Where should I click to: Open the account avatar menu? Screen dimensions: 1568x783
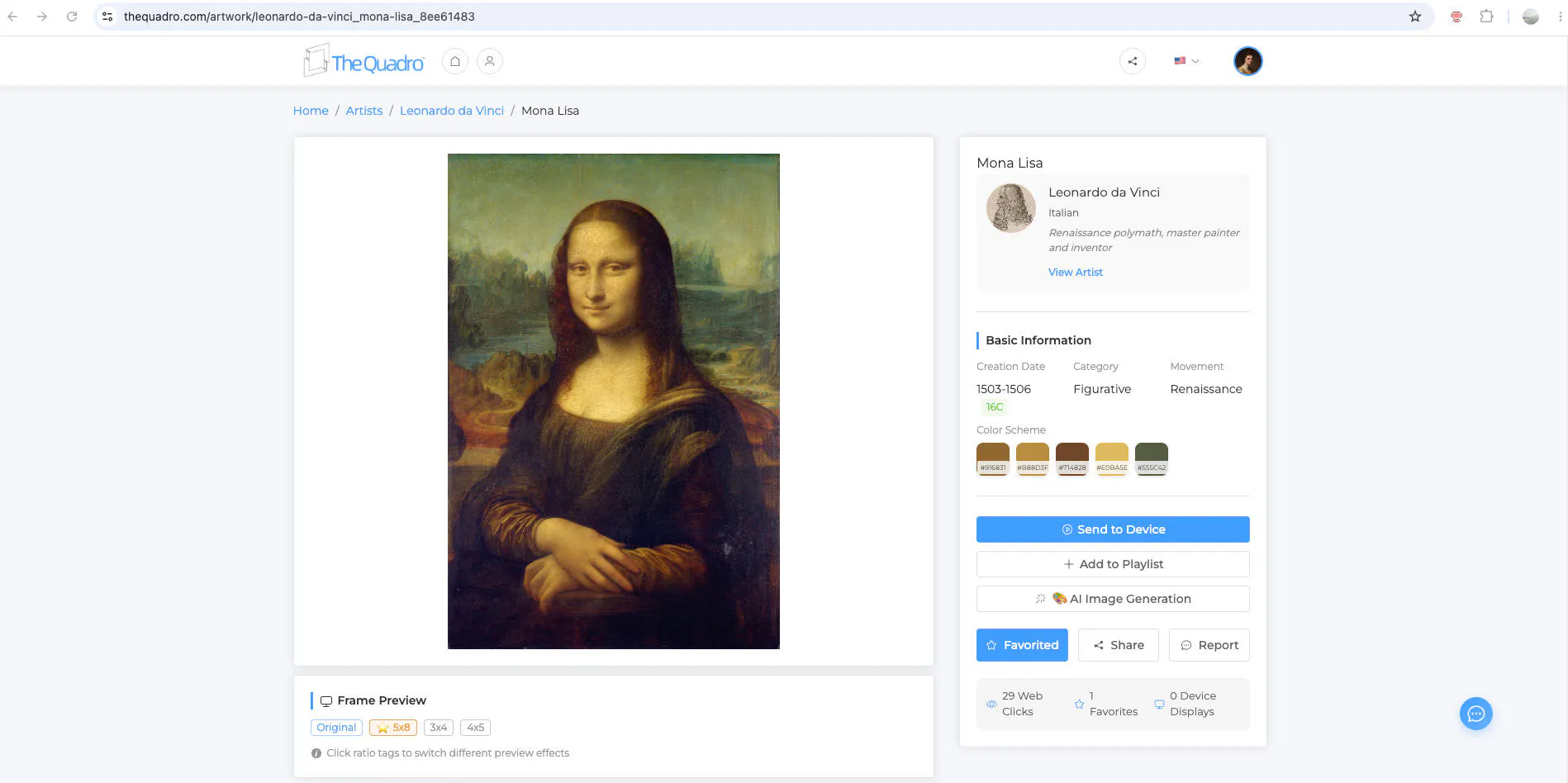pos(1248,61)
